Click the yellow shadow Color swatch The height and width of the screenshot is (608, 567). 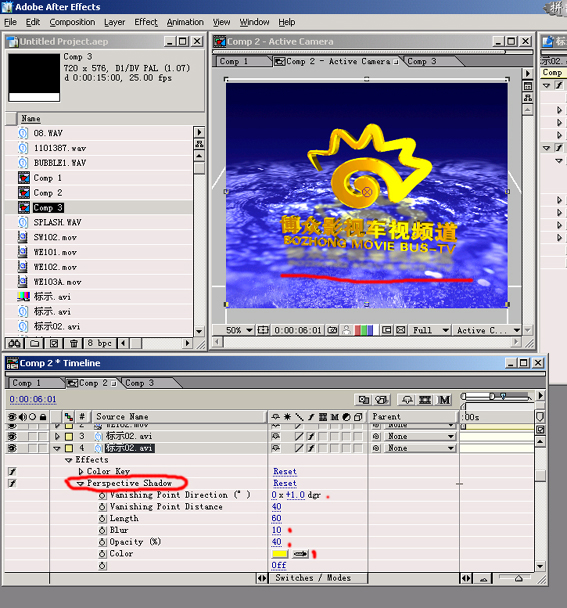280,554
